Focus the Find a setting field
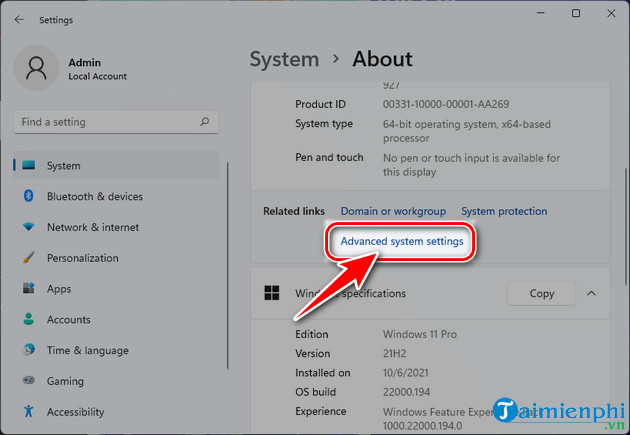Image resolution: width=630 pixels, height=435 pixels. [116, 122]
